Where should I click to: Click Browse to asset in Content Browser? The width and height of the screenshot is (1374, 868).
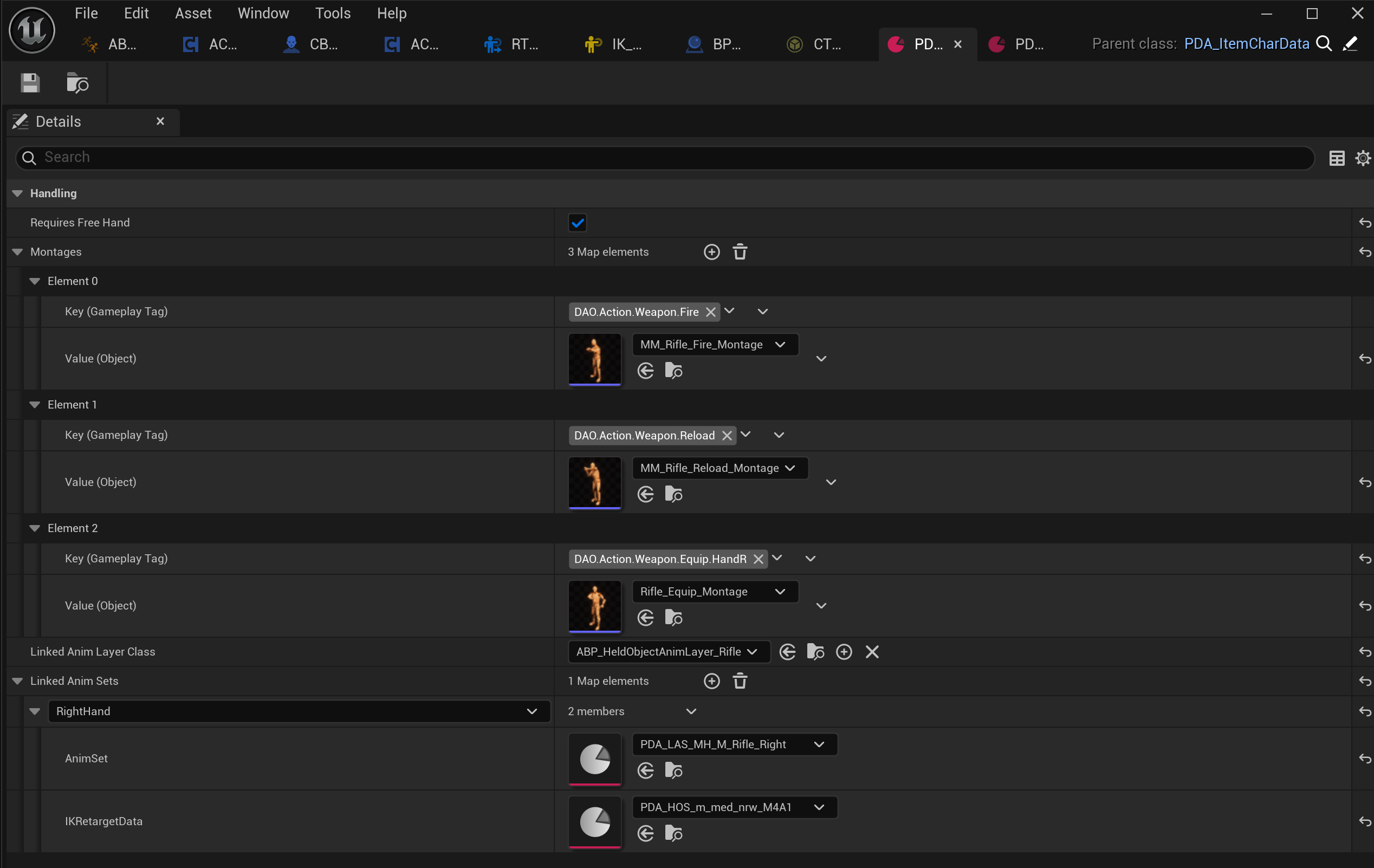pos(77,83)
